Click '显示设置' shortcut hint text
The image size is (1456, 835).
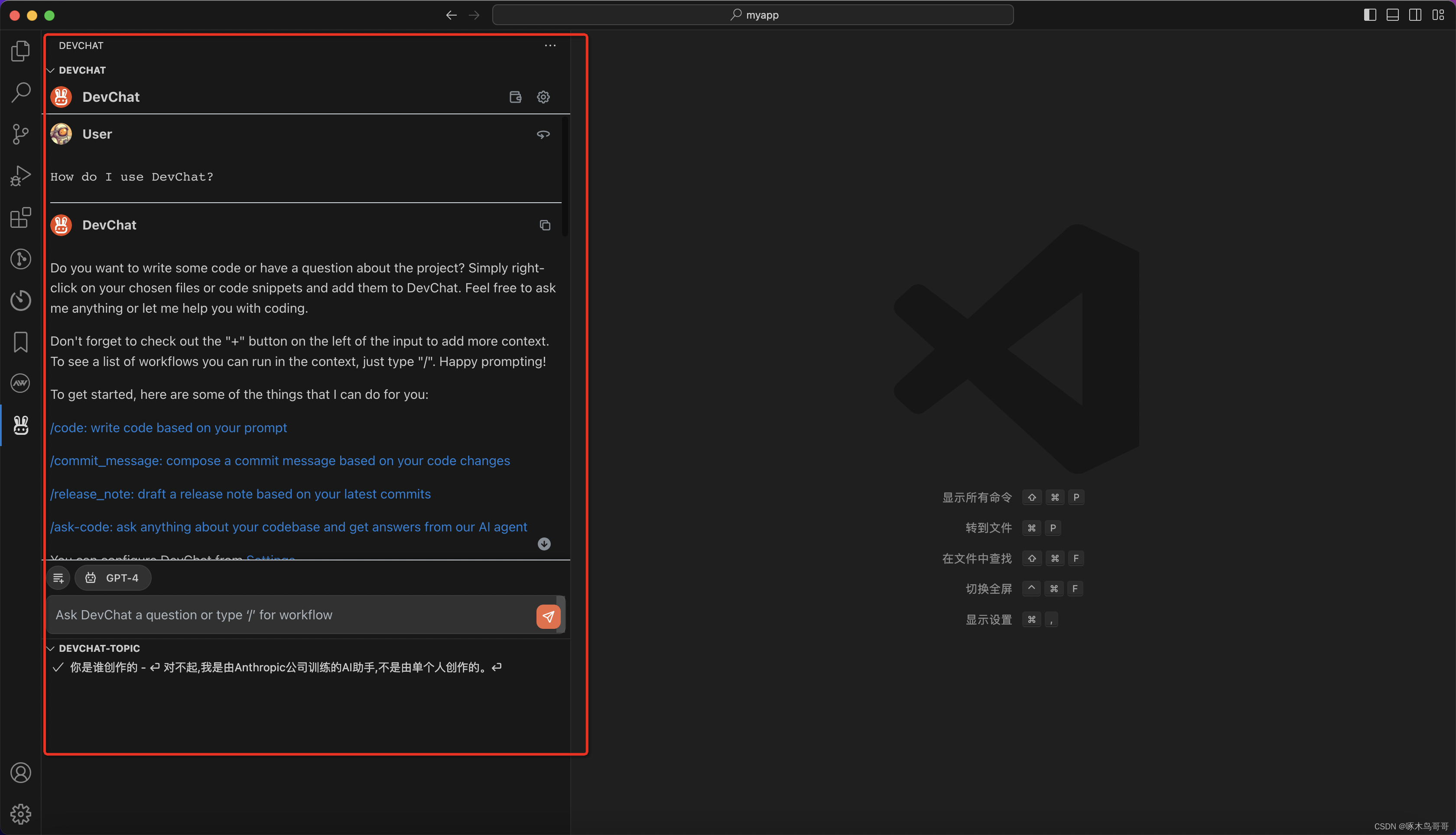(988, 620)
